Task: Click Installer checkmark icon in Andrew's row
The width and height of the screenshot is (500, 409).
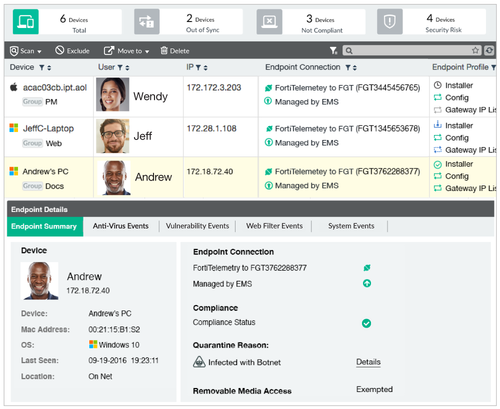Action: (x=438, y=164)
